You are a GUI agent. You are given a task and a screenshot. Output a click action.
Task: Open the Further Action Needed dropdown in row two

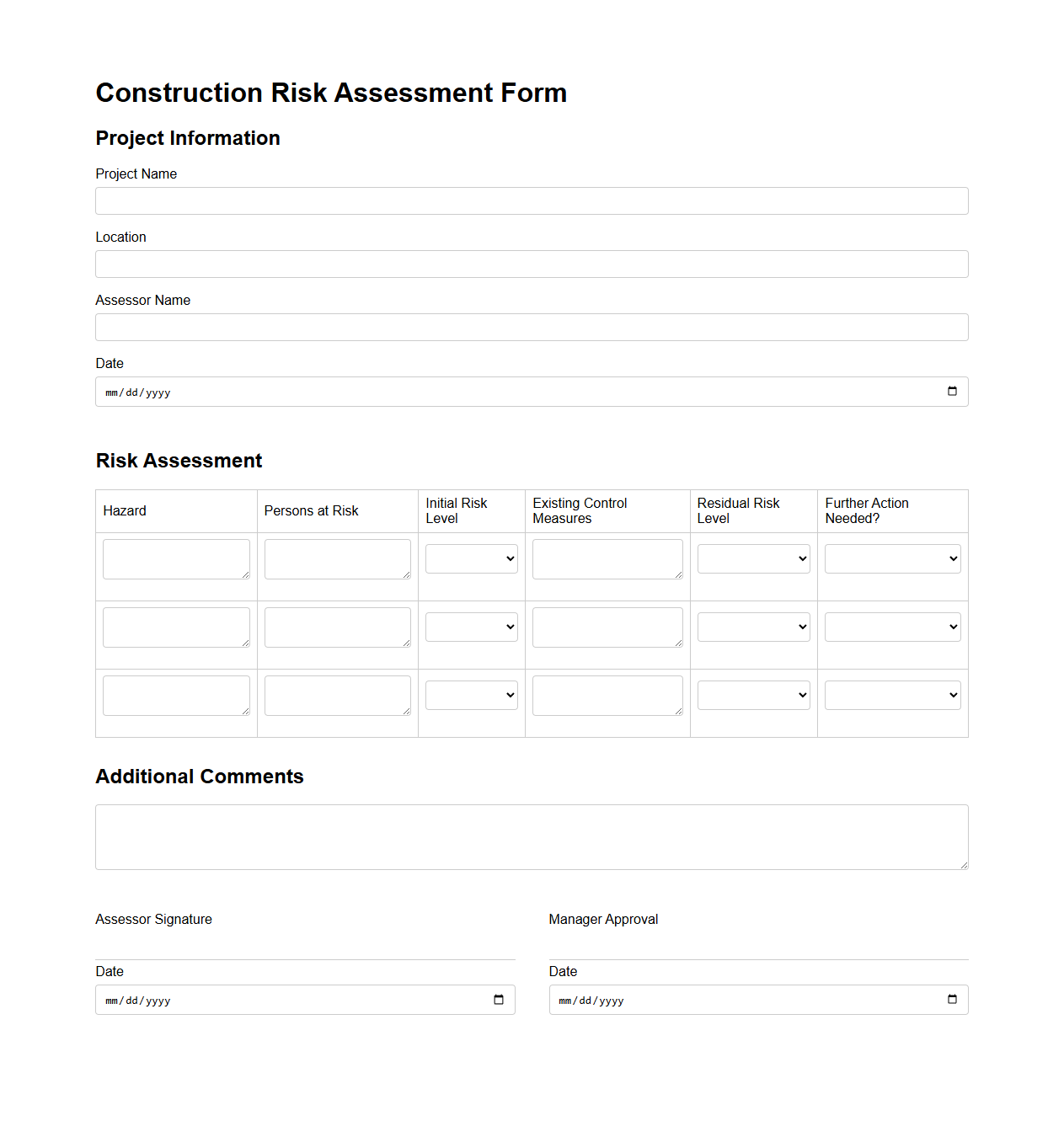(x=891, y=626)
